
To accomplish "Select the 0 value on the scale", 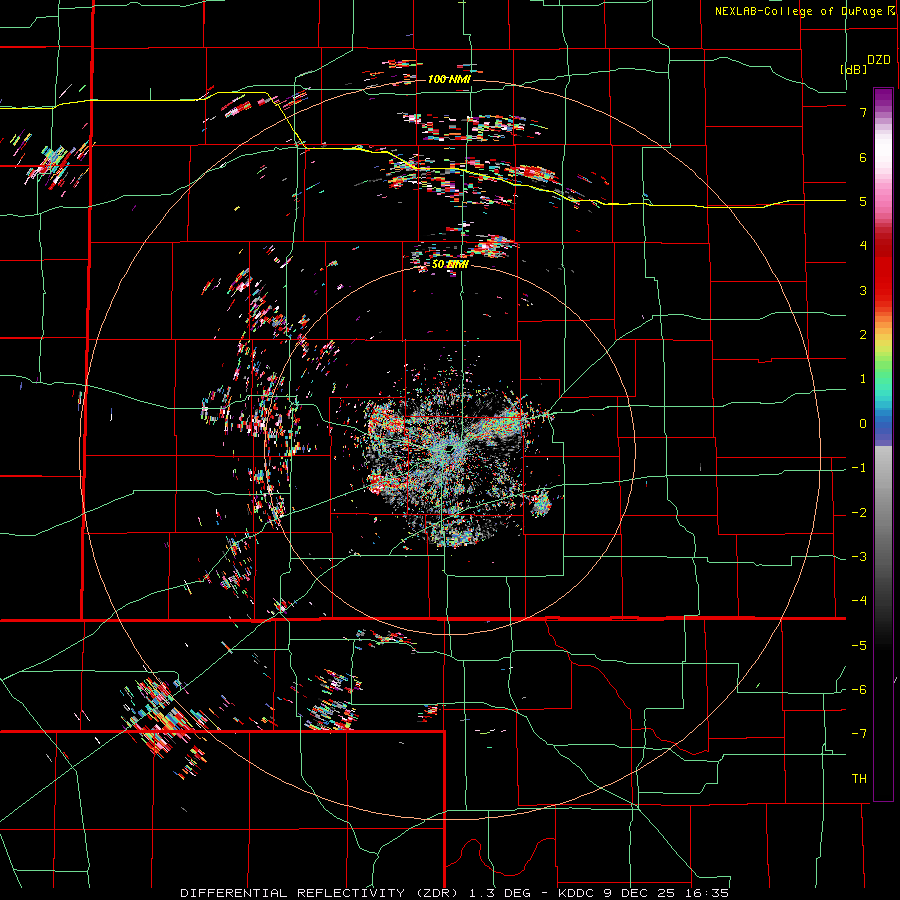I will [863, 424].
